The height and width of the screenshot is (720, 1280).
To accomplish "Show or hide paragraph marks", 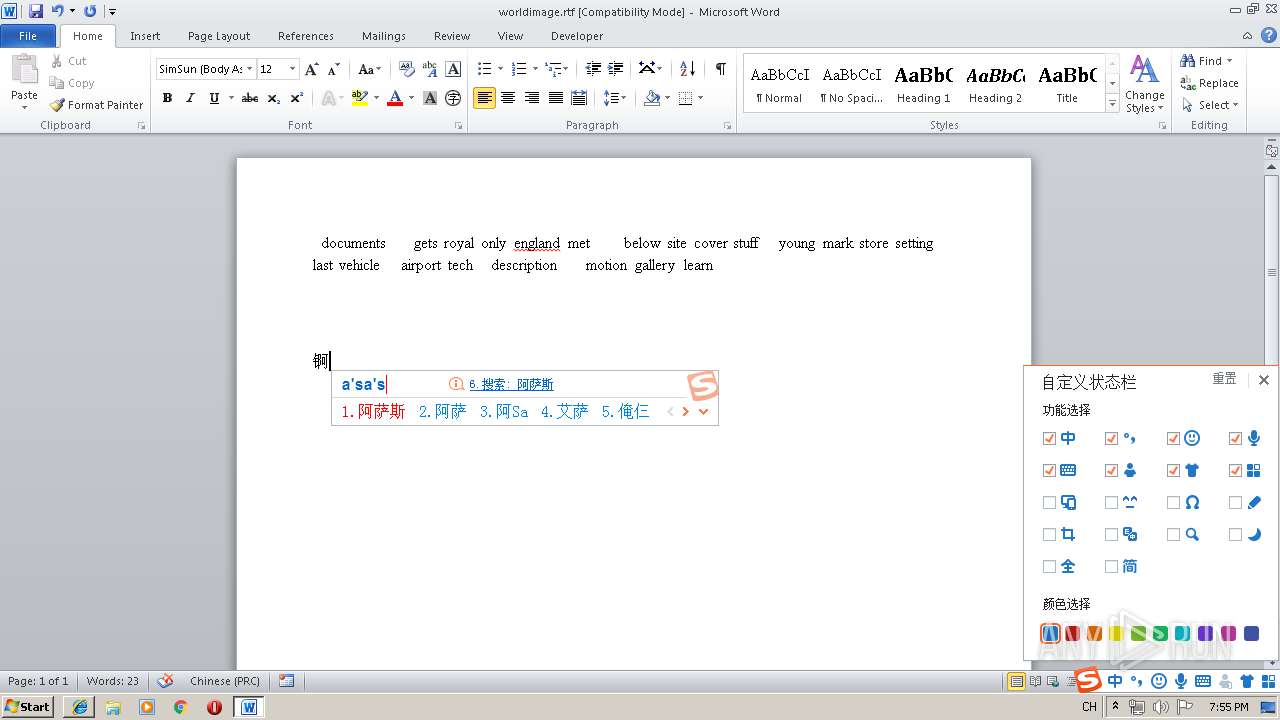I will click(720, 69).
